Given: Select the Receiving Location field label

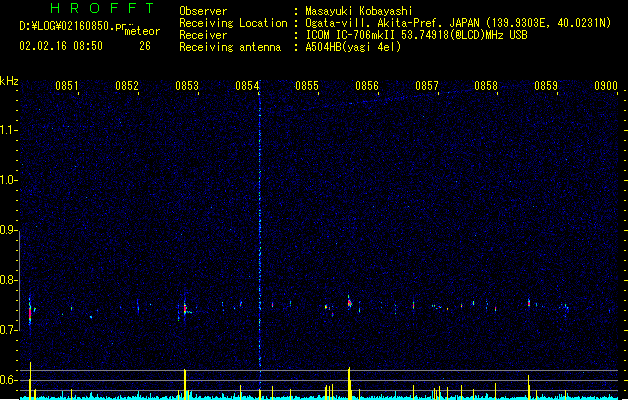Looking at the screenshot, I should 233,23.
